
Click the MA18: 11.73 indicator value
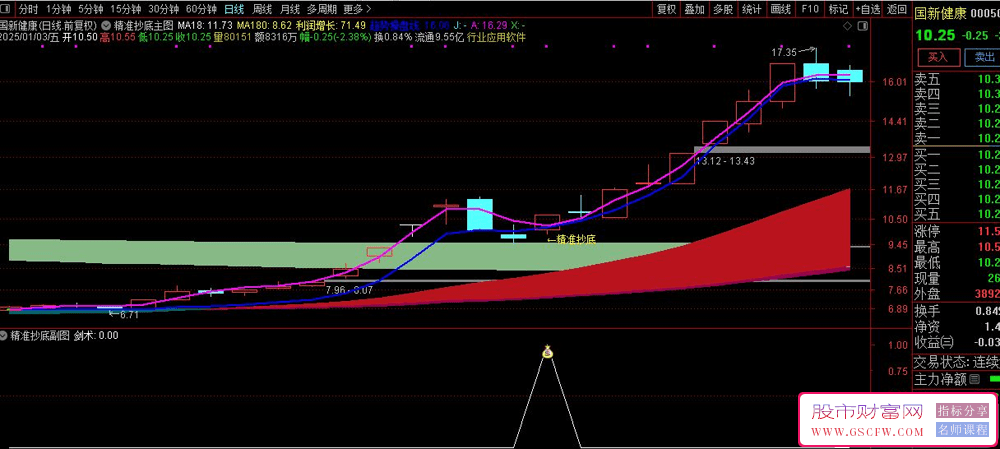(205, 26)
